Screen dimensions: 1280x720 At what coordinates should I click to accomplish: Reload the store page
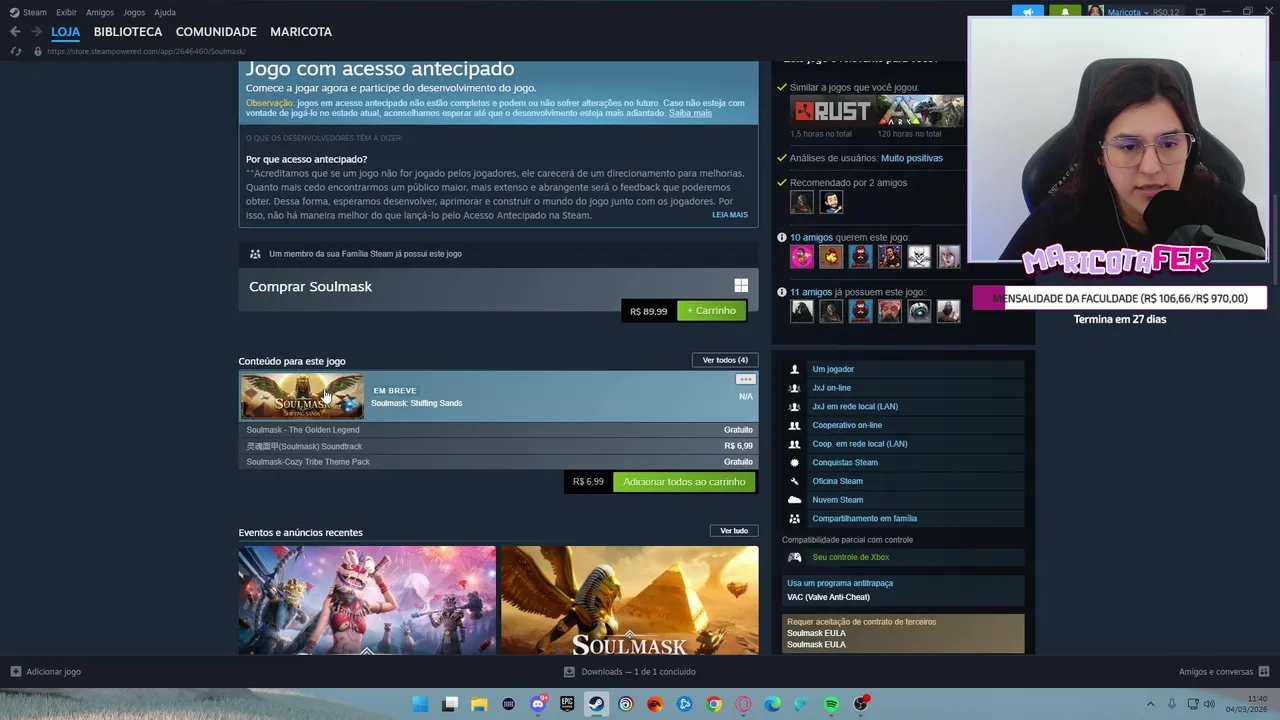[x=15, y=51]
